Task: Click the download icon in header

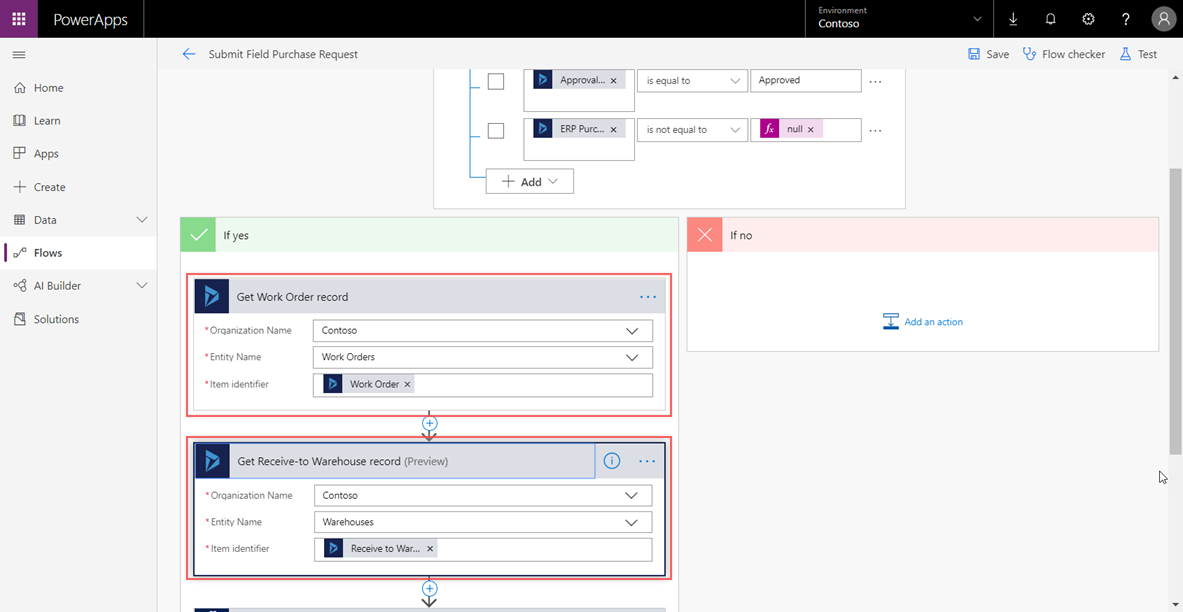Action: [1013, 19]
